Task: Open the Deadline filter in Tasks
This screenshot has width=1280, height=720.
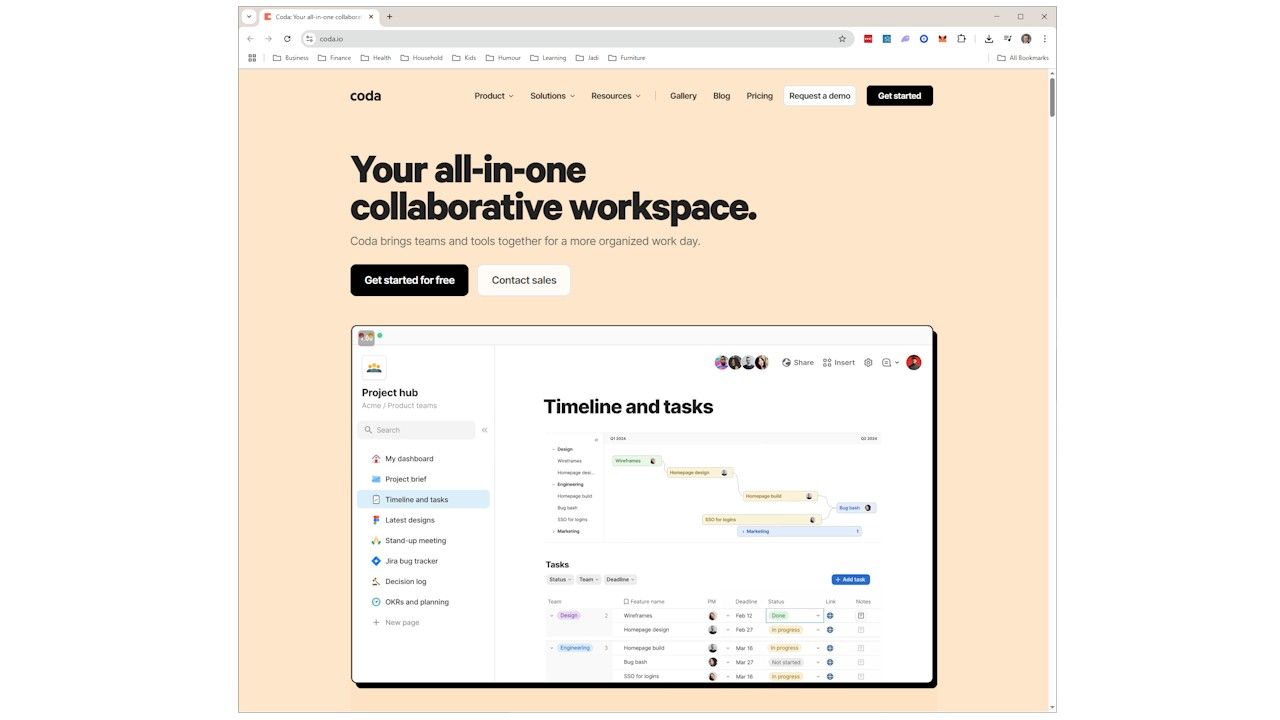Action: (x=620, y=579)
